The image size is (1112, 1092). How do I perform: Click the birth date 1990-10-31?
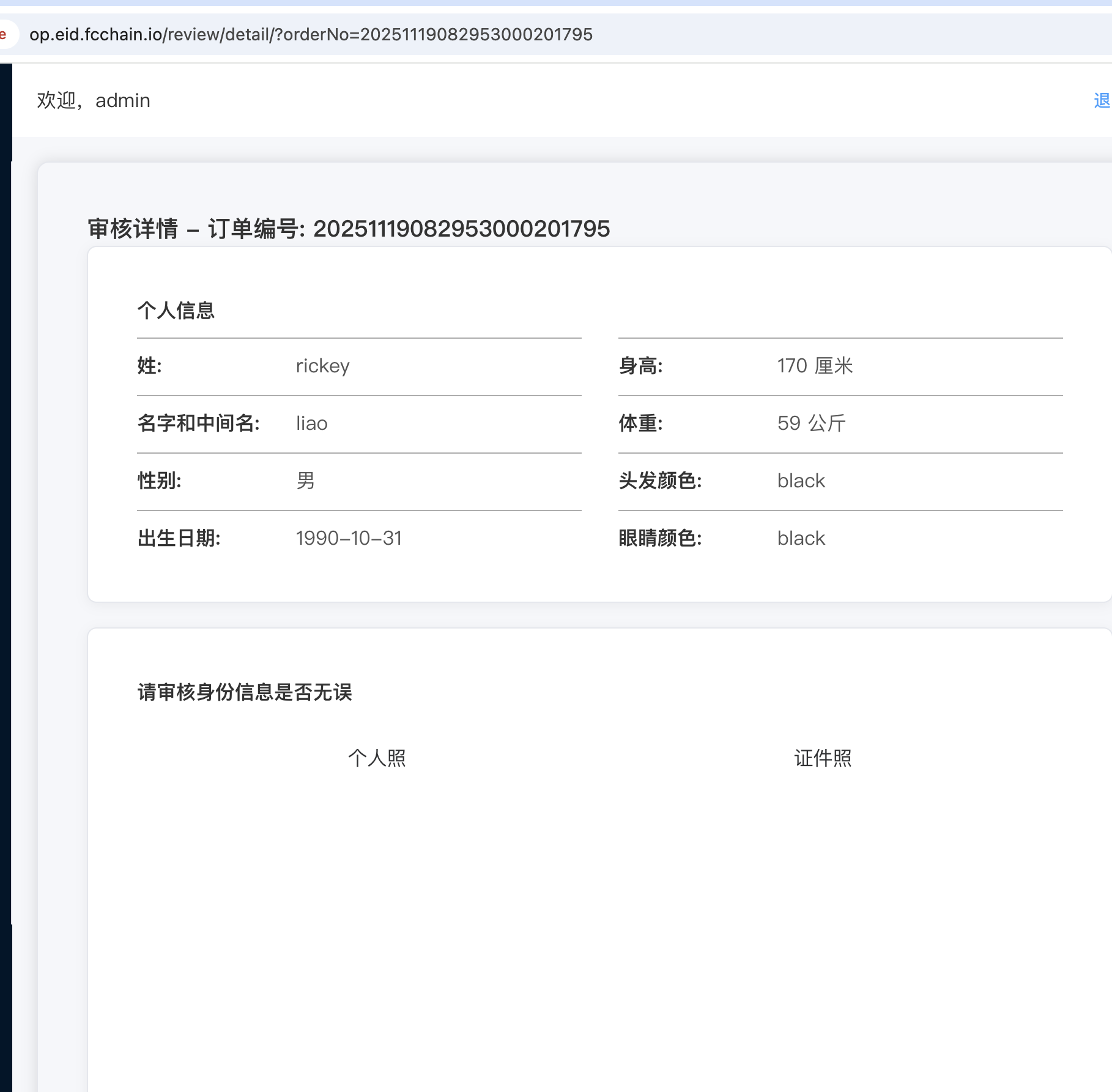pyautogui.click(x=349, y=538)
